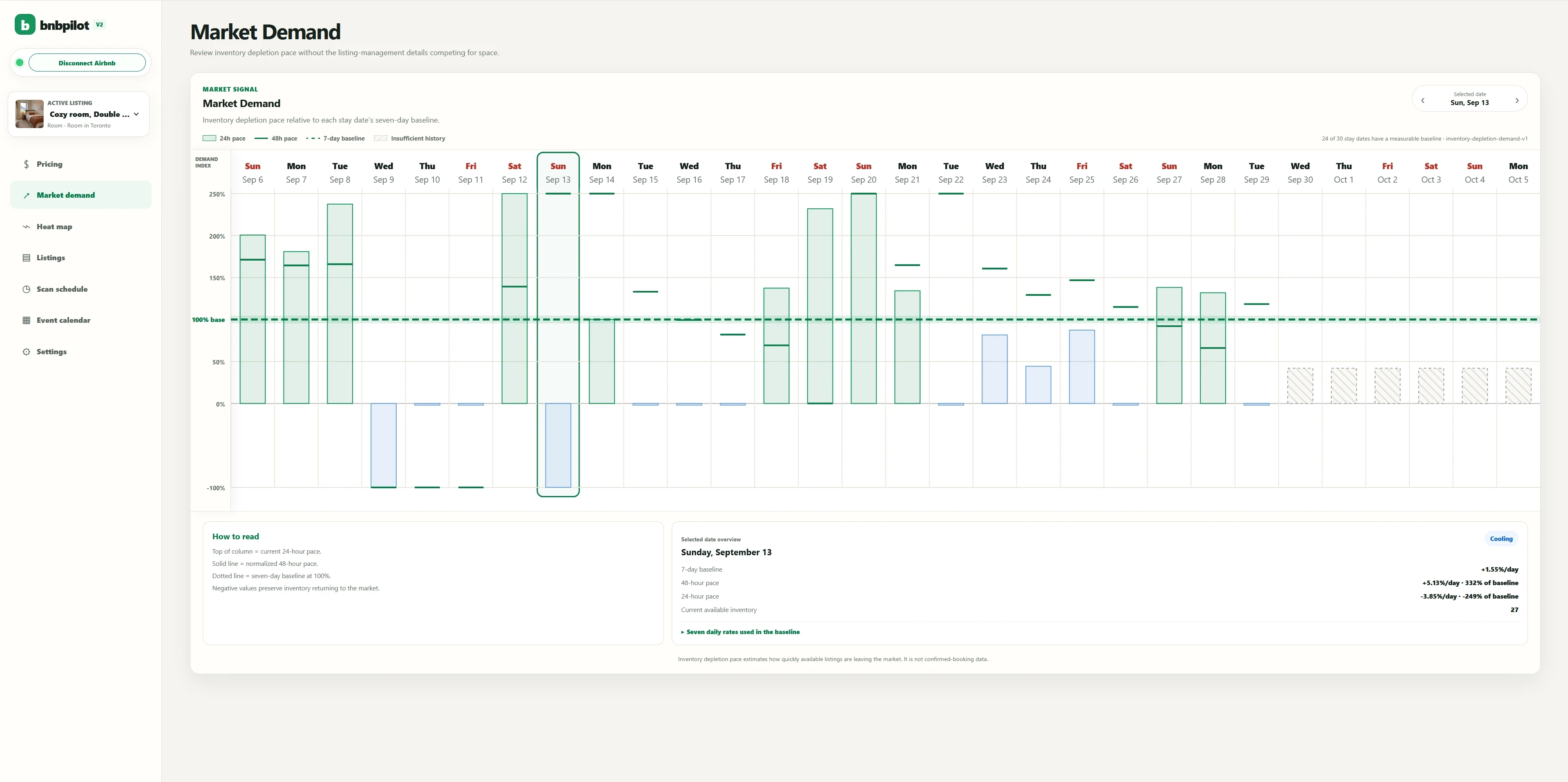Click the Scan schedule clock icon
The width and height of the screenshot is (1568, 782).
click(26, 290)
